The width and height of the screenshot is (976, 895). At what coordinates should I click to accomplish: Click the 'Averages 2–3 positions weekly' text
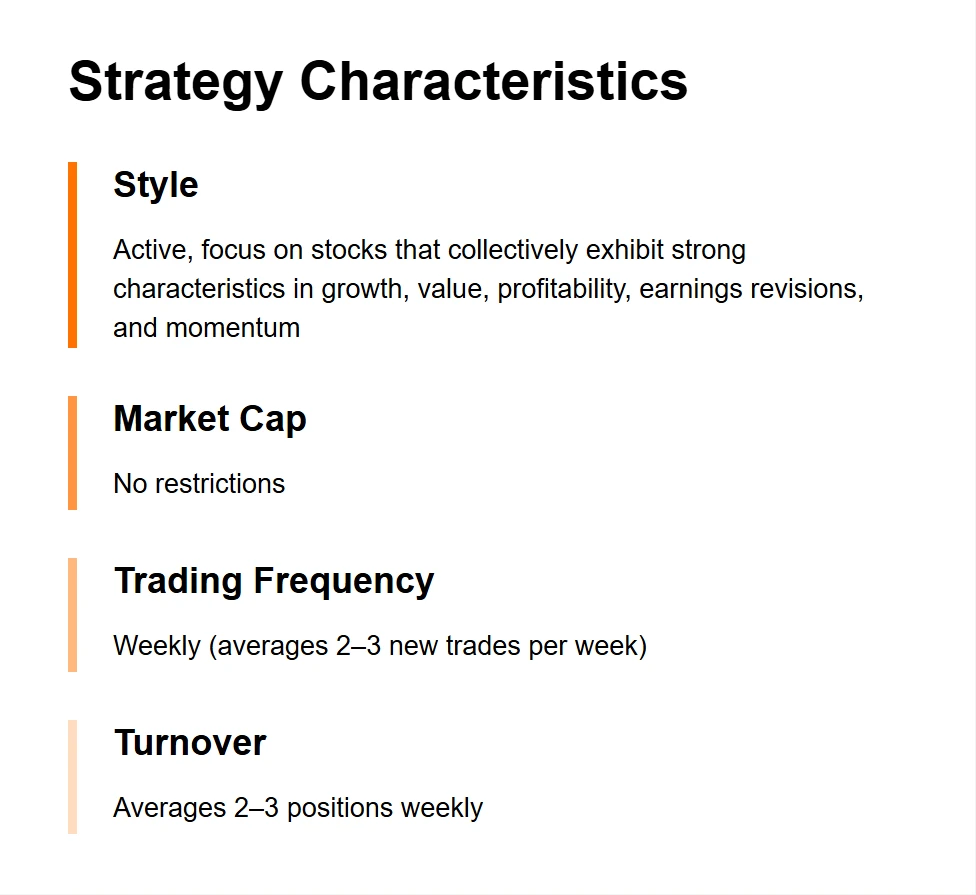click(x=298, y=807)
